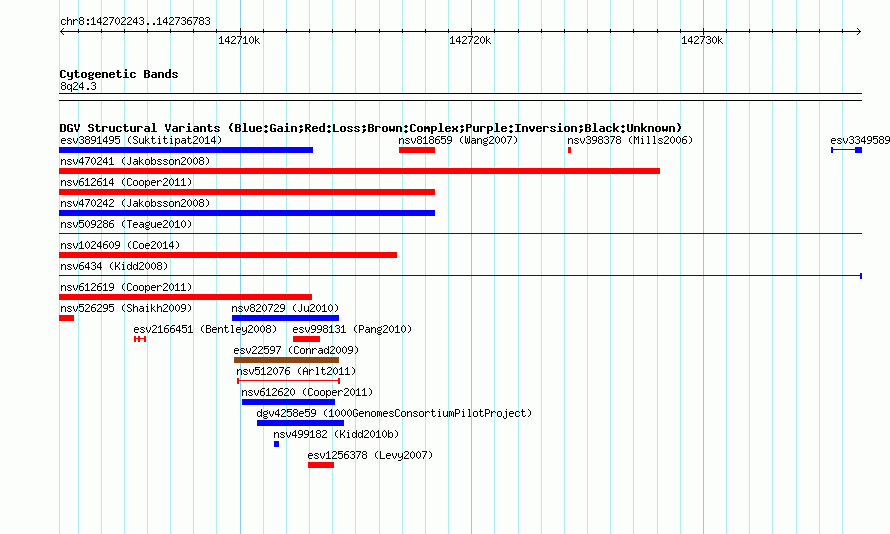Click the 142710k ruler tick label
This screenshot has height=534, width=890.
point(239,40)
